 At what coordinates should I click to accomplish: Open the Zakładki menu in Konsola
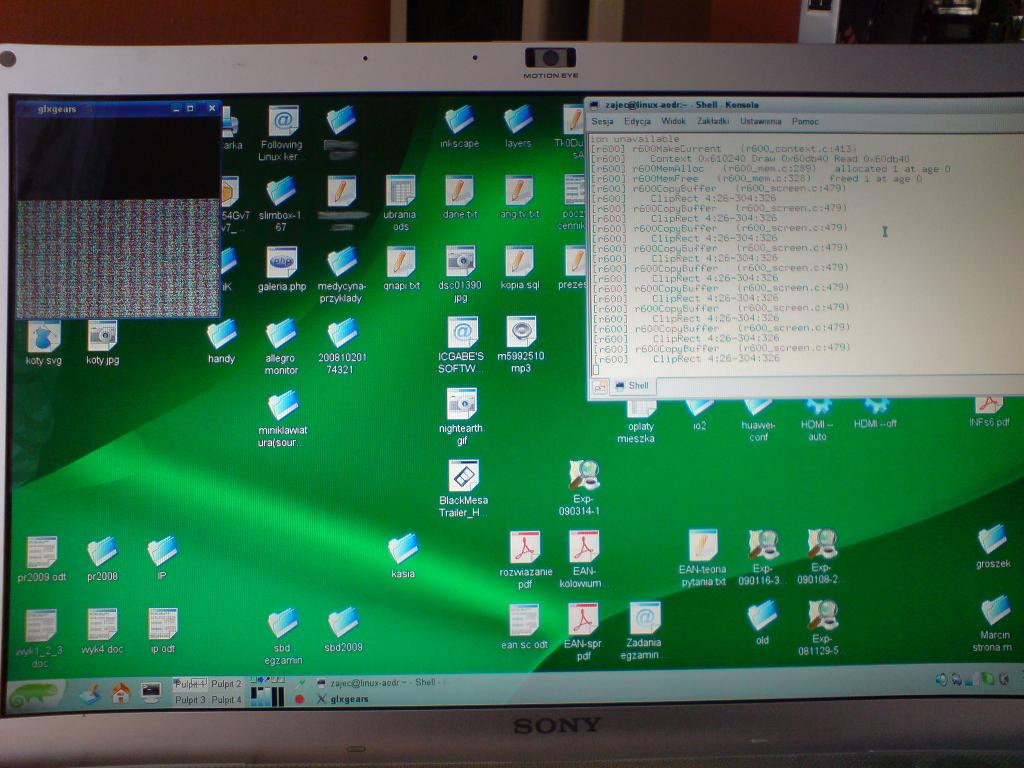[713, 121]
